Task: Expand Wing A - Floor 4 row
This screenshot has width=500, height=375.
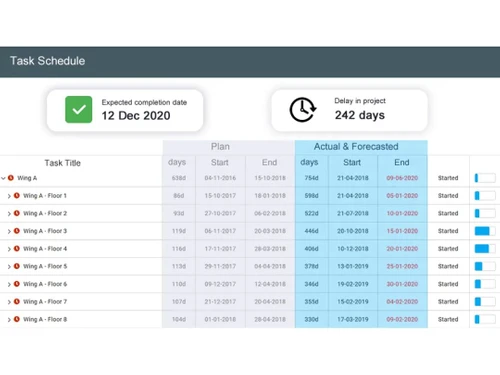Action: 9,249
